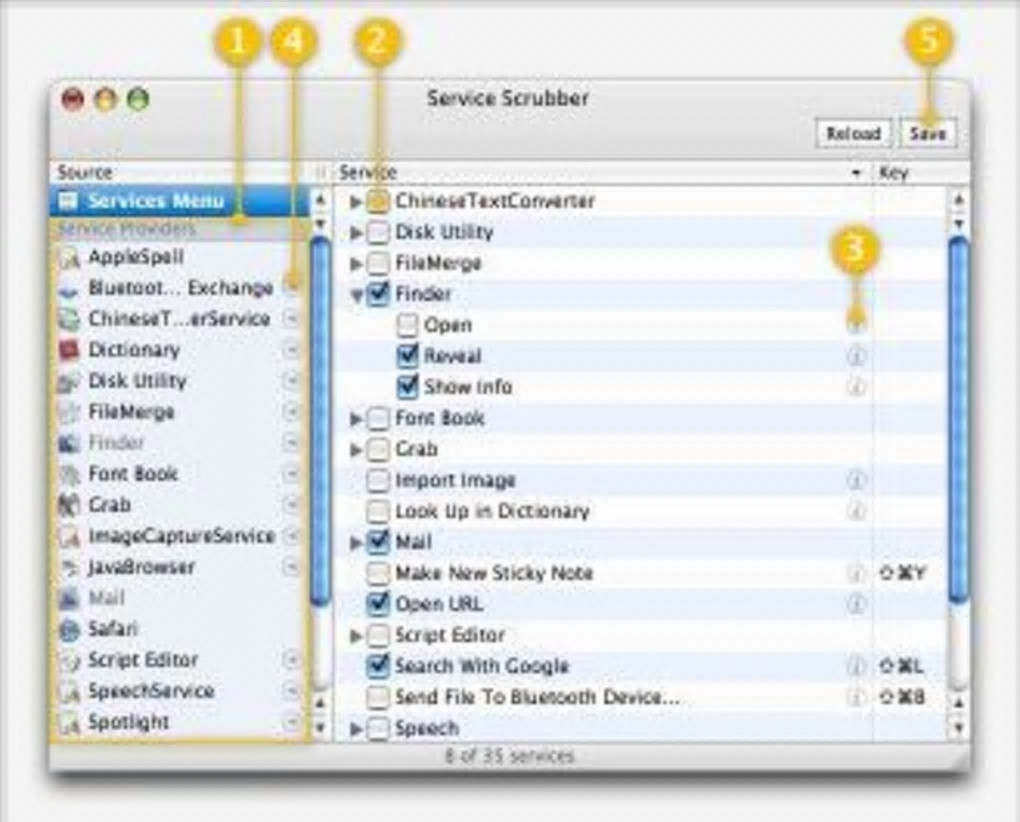Tick the Look Up in Dictionary checkbox
The image size is (1020, 822).
pyautogui.click(x=378, y=511)
